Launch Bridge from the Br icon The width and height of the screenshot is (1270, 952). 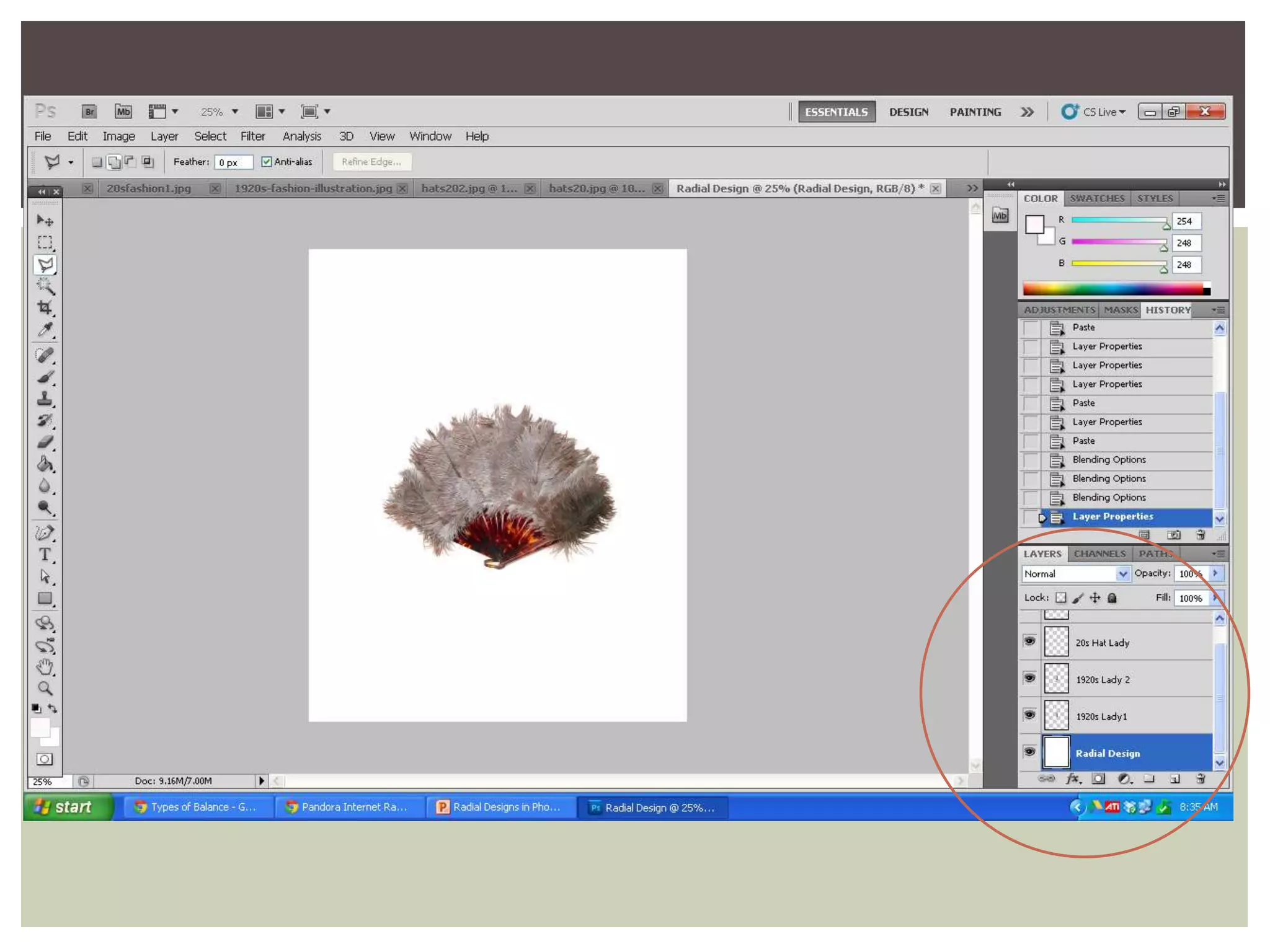89,112
